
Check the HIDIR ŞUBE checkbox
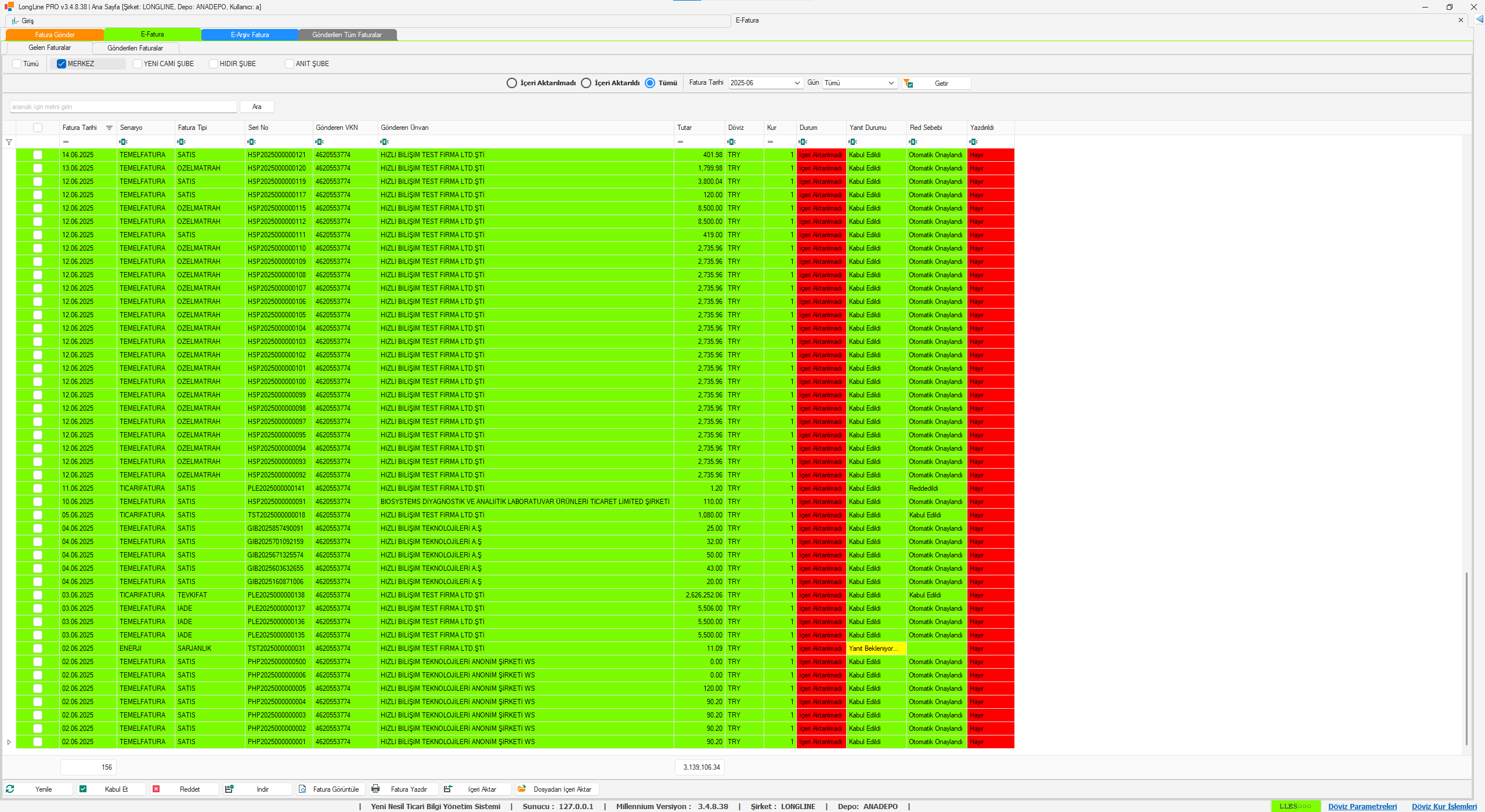(214, 64)
